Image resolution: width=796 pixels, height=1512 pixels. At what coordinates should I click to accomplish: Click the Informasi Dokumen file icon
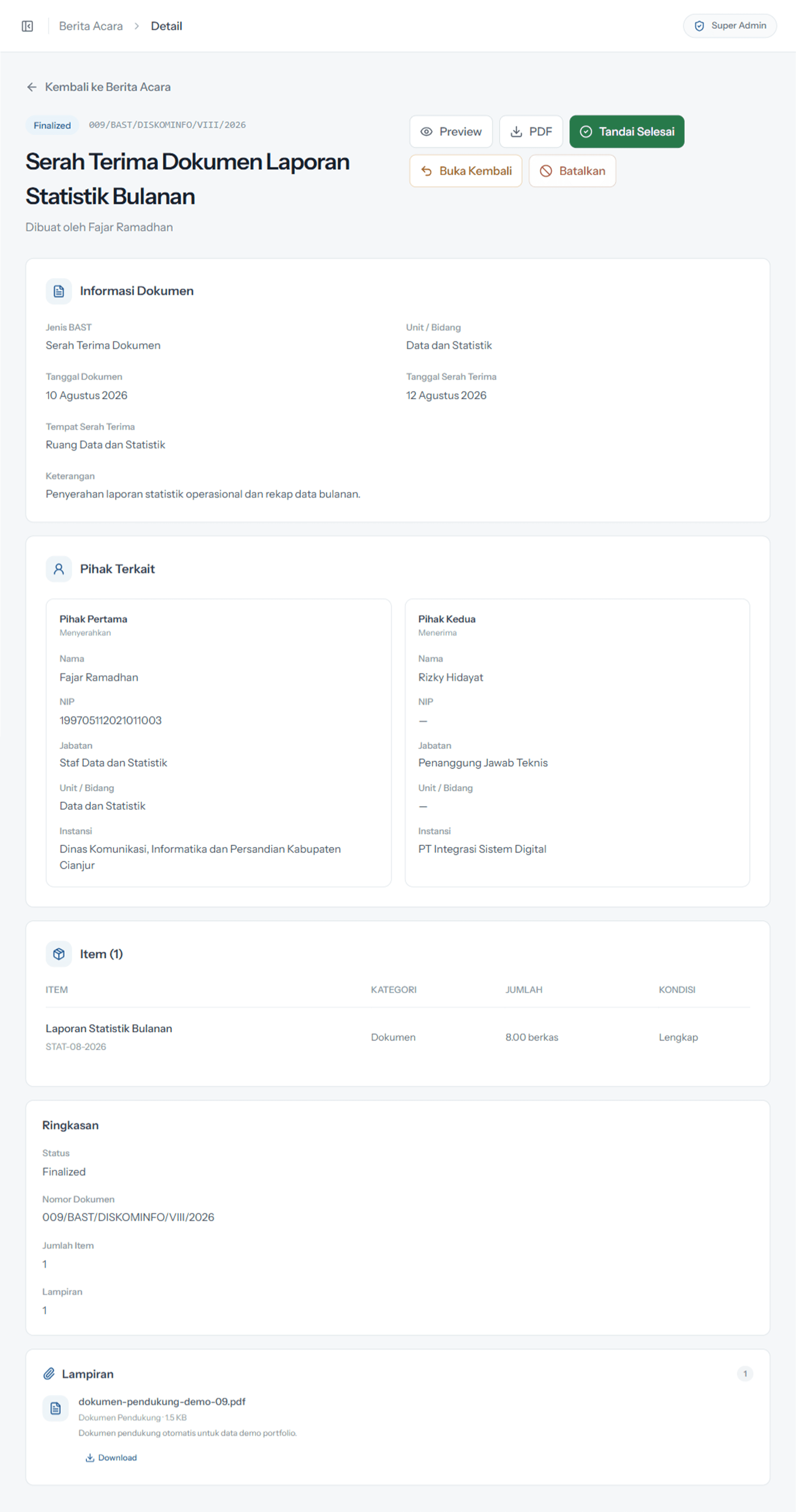59,291
